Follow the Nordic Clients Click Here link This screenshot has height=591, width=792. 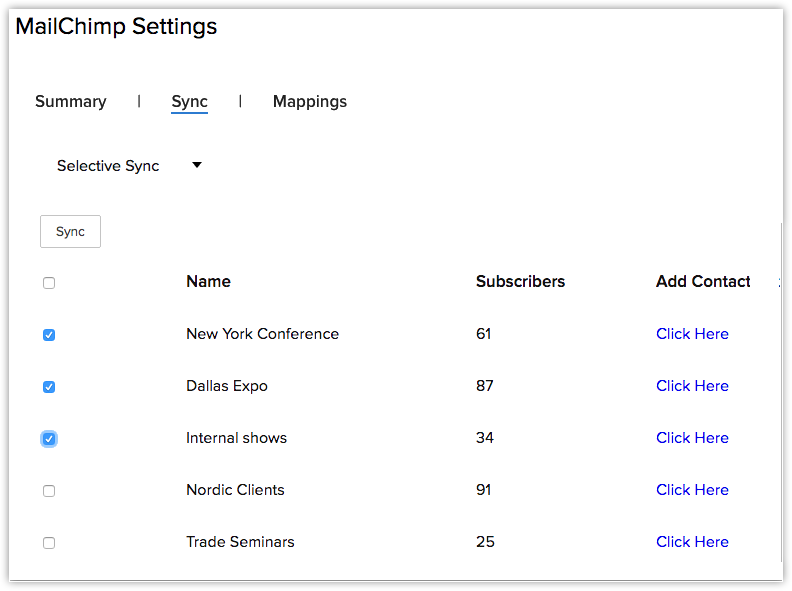click(692, 490)
